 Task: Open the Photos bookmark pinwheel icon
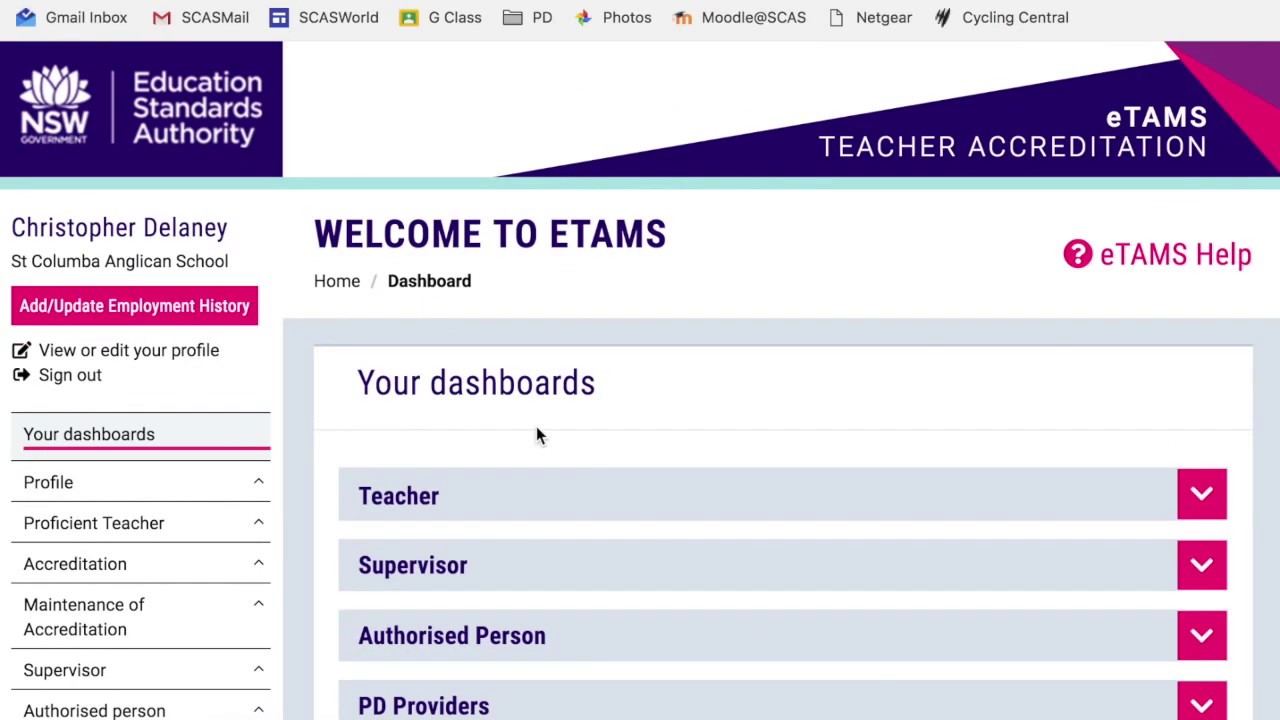583,17
